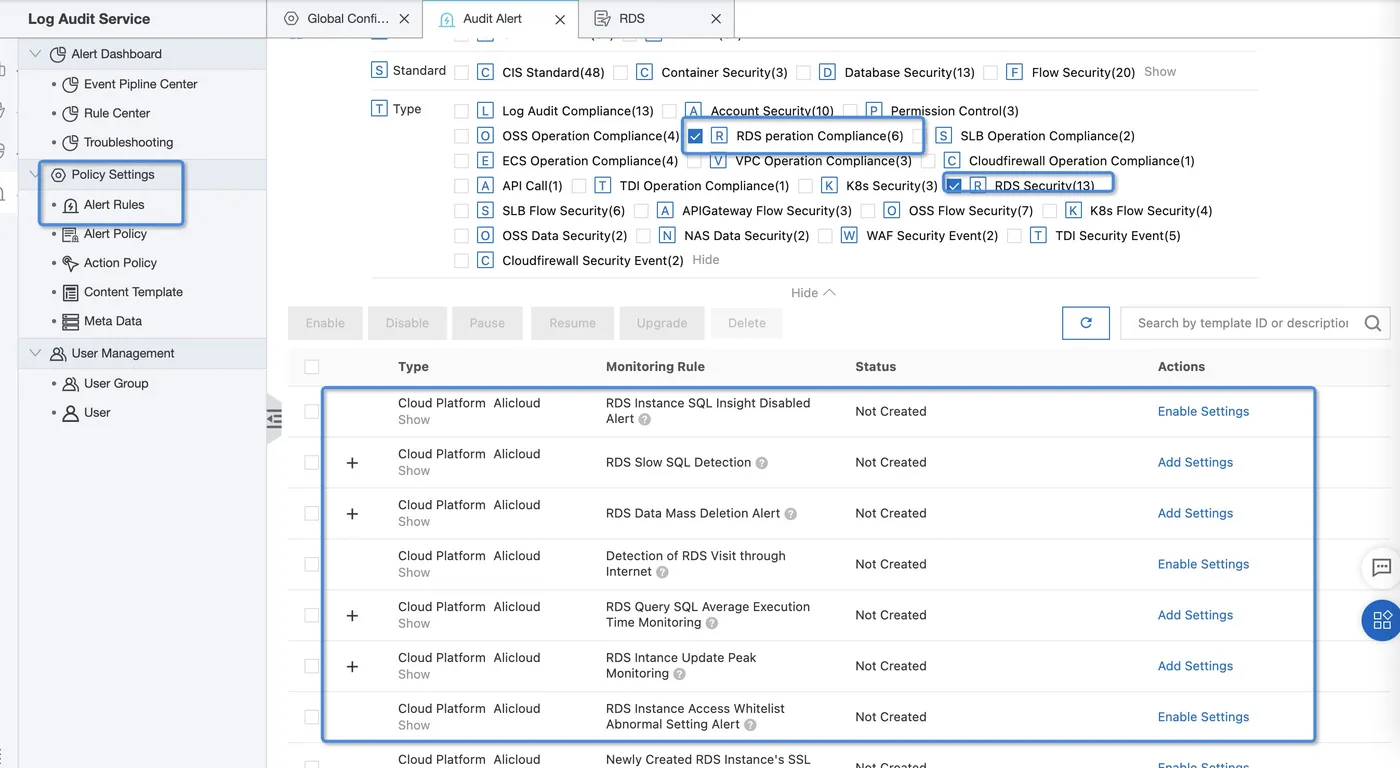
Task: Uncheck RDS peration Compliance(6) checkbox
Action: tap(696, 136)
